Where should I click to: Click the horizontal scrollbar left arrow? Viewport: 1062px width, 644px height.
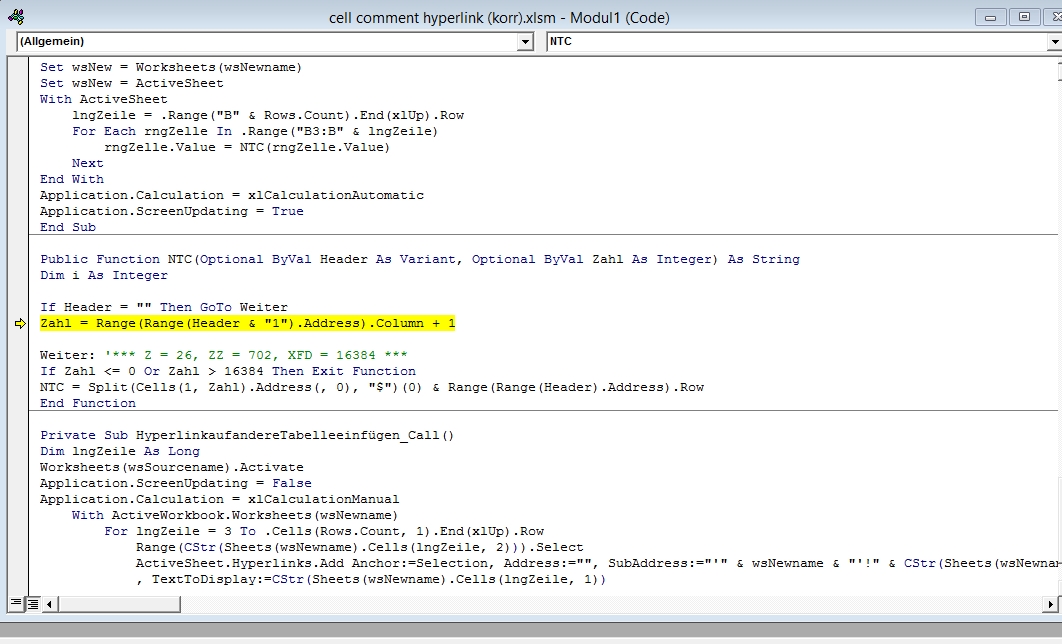coord(52,604)
